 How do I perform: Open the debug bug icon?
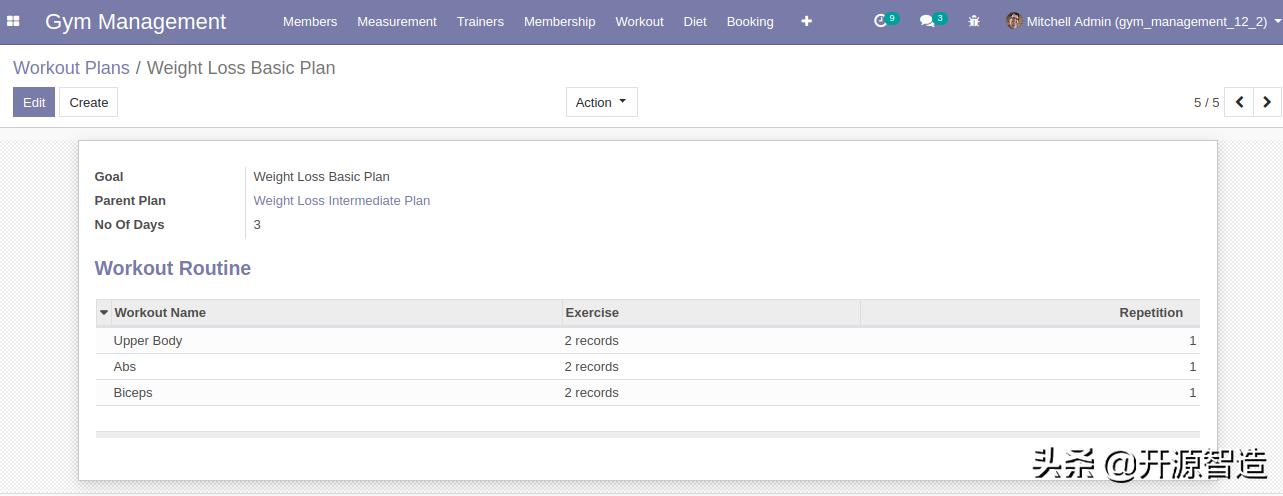coord(974,21)
